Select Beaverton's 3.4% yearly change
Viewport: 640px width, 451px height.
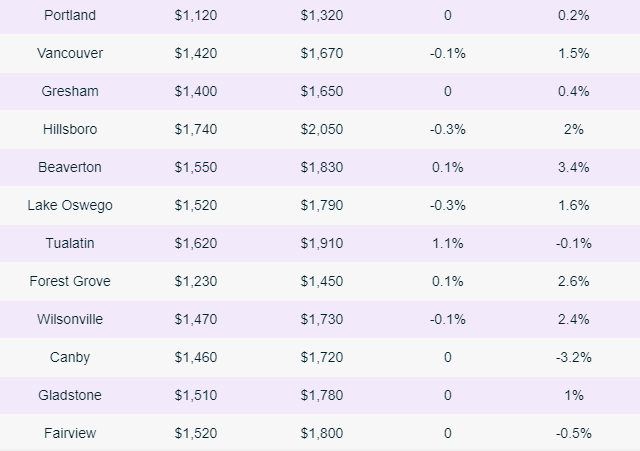click(573, 167)
